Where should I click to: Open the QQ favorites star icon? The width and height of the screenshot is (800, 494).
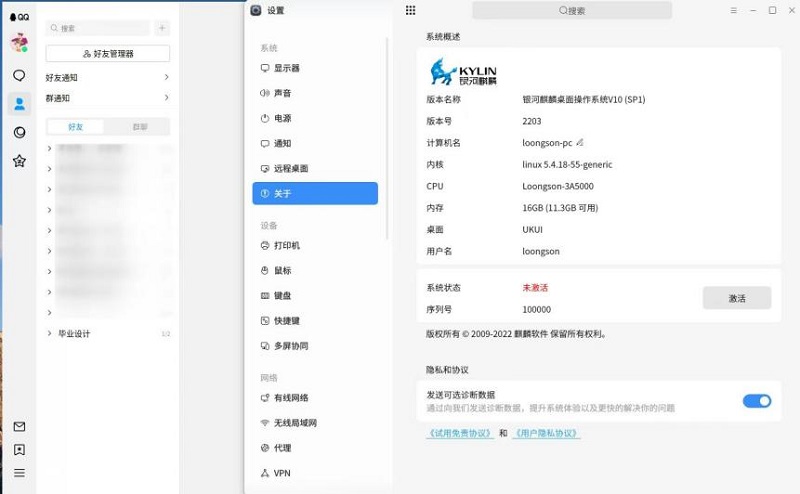click(19, 161)
